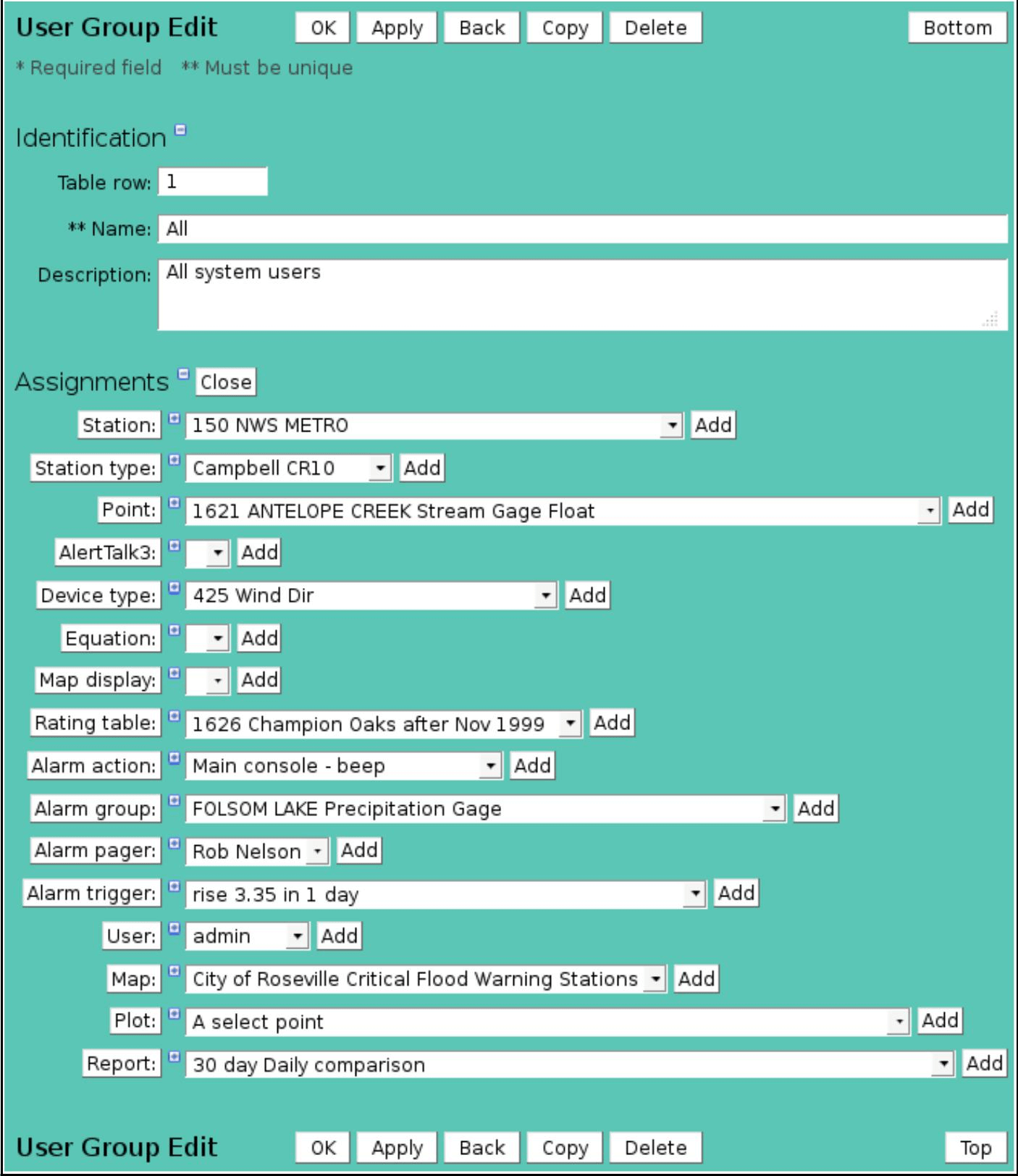Click the Station label button

[x=119, y=425]
